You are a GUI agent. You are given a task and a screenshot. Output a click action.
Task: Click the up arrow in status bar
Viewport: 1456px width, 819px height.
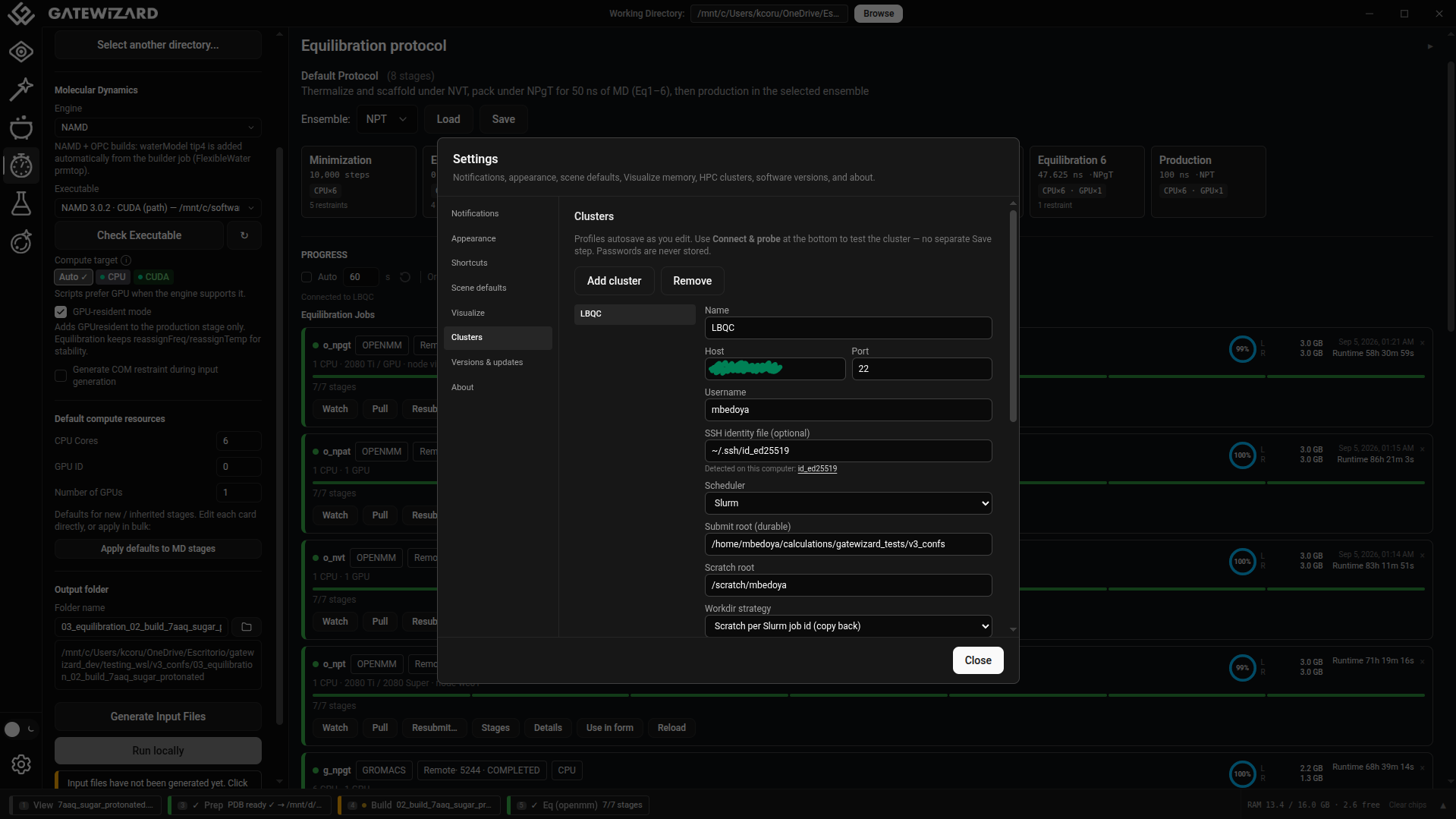coord(1443,805)
